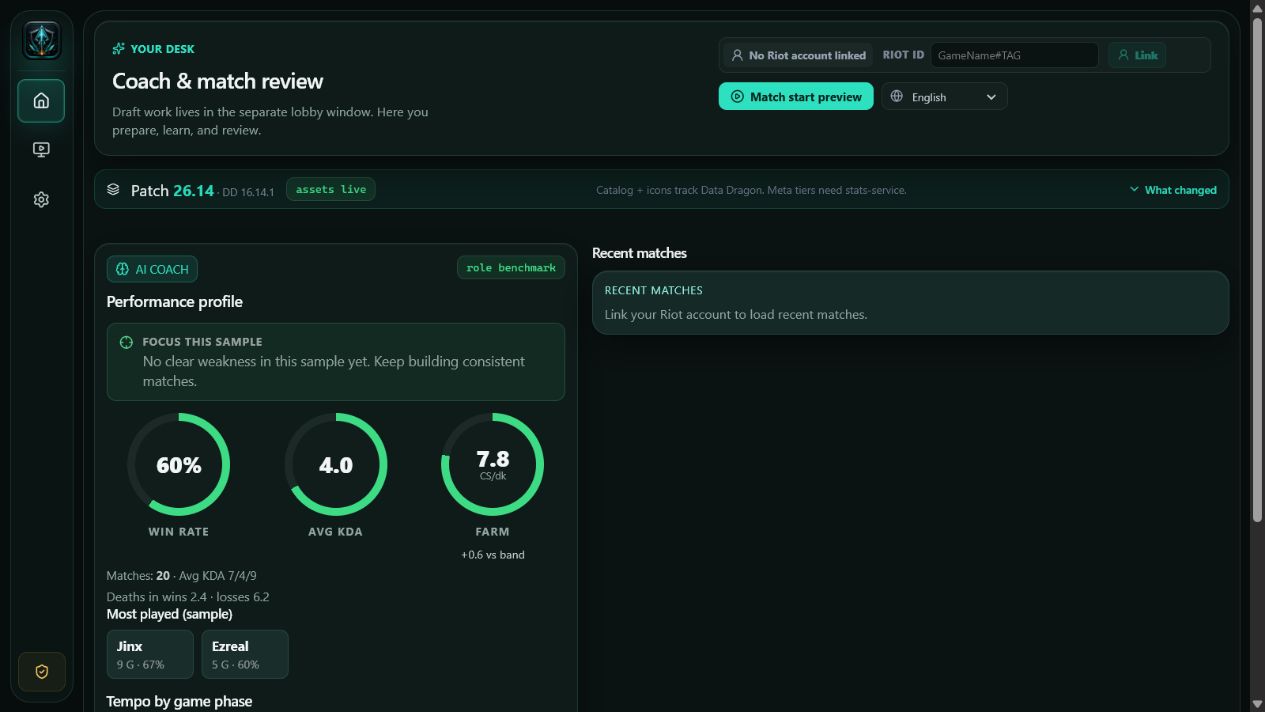Click the sparkle icon beside YOUR DESK
This screenshot has height=712, width=1265.
click(x=119, y=48)
